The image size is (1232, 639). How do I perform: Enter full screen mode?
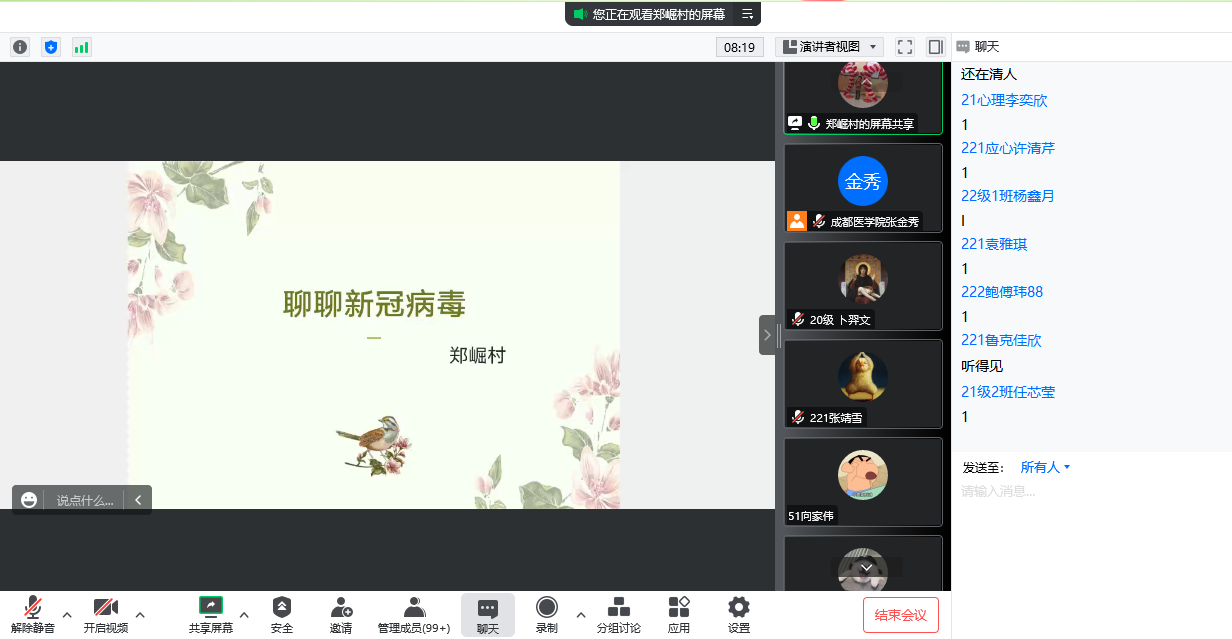tap(905, 47)
